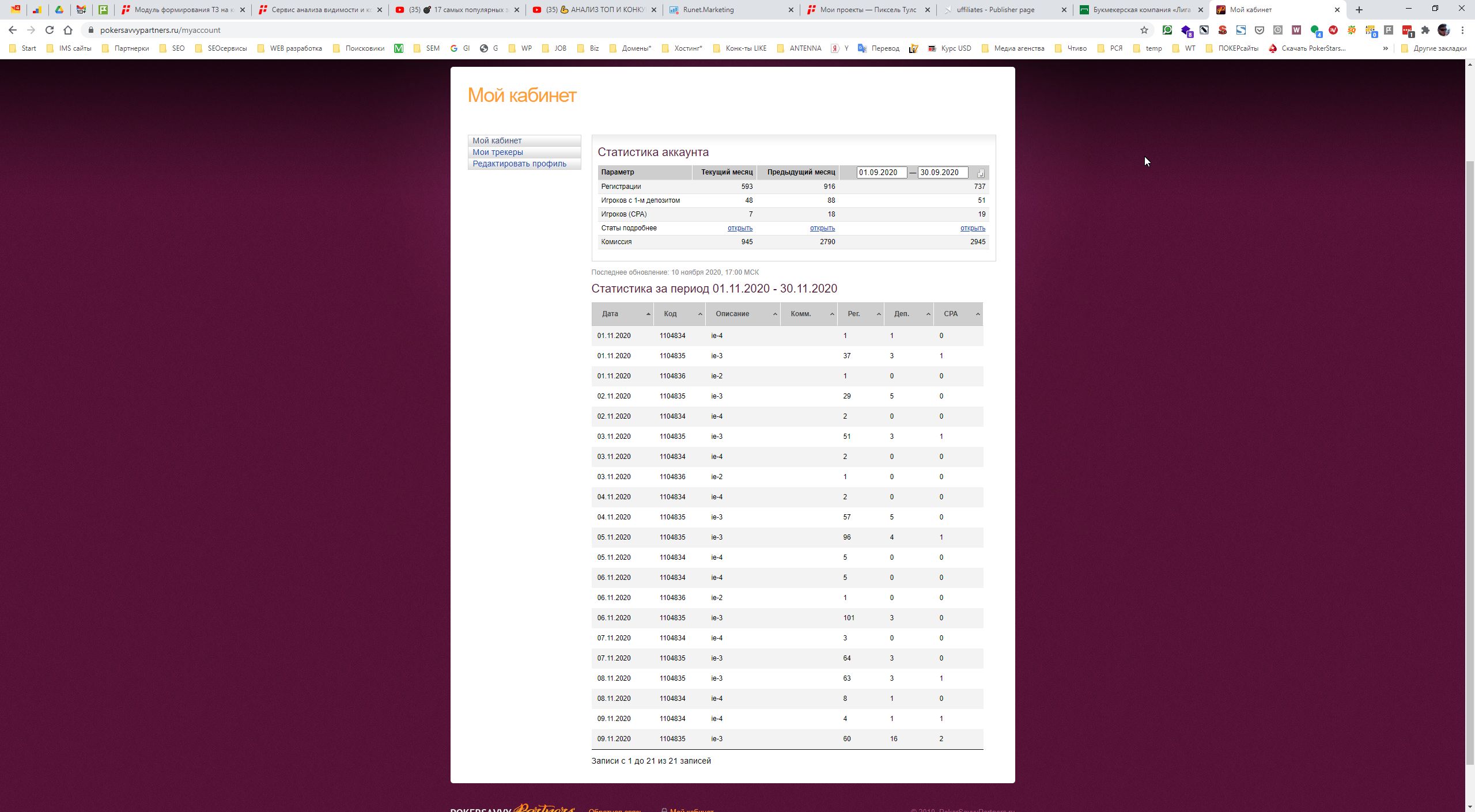Image resolution: width=1475 pixels, height=812 pixels.
Task: Open the grey clock extension icon
Action: point(1278,30)
